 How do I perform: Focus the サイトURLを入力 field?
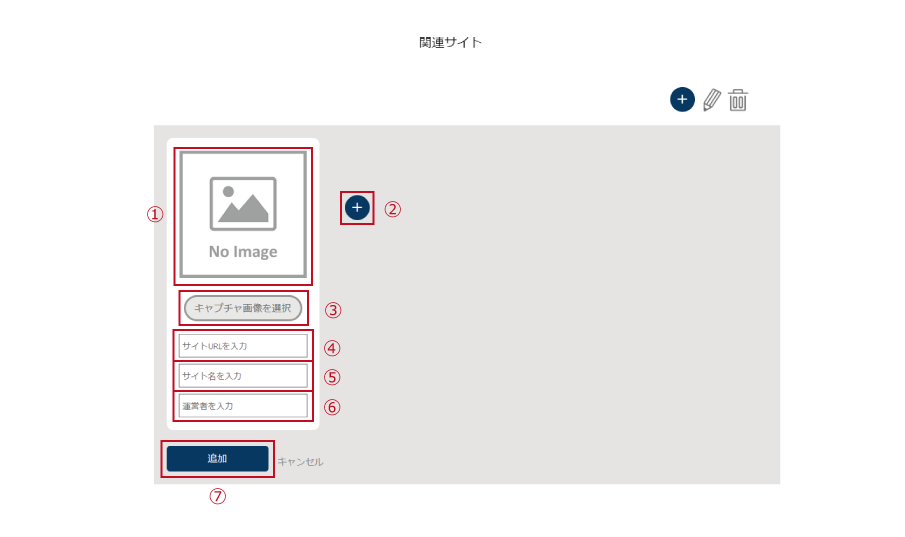[243, 346]
